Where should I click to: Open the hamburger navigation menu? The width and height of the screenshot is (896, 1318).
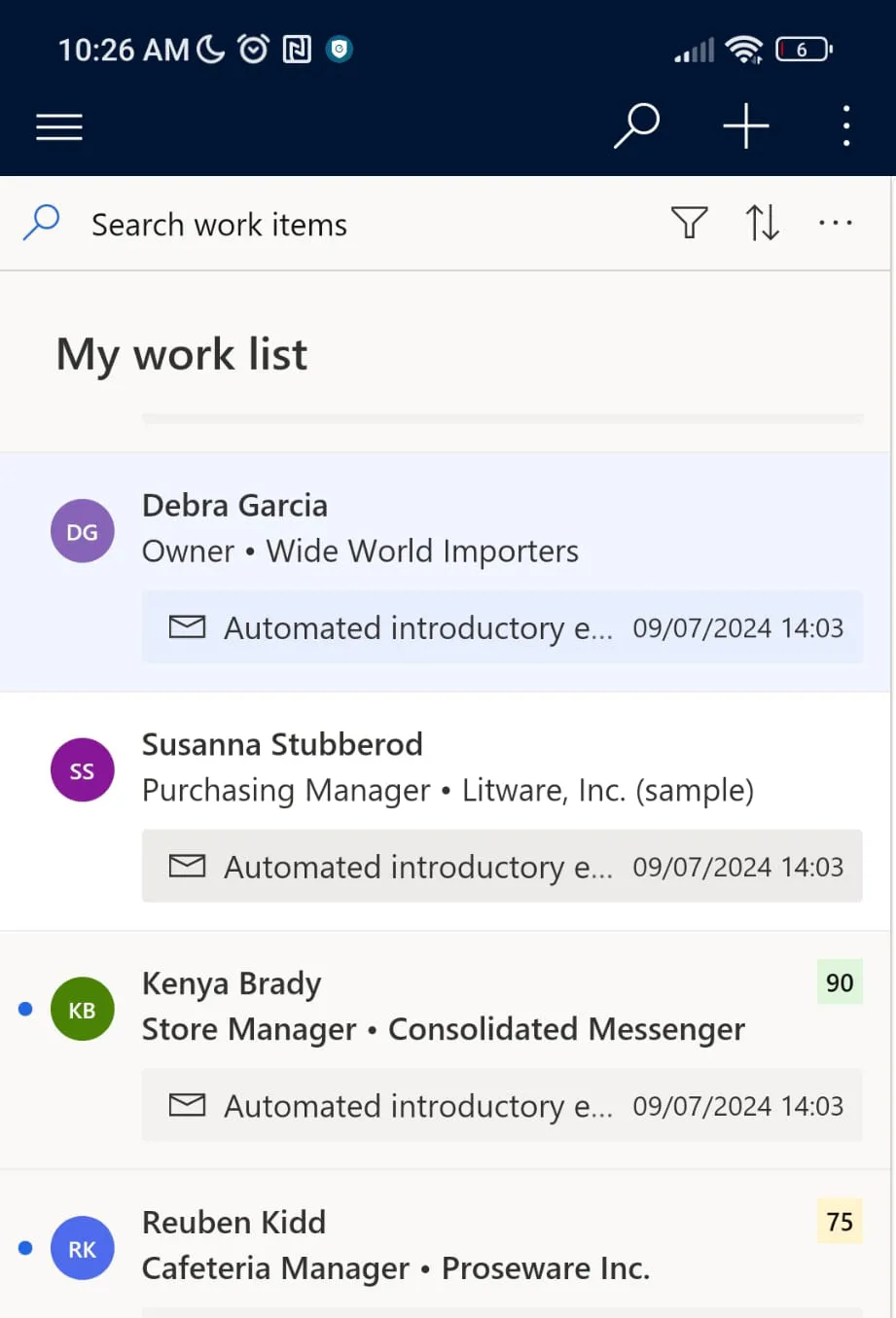[x=59, y=126]
